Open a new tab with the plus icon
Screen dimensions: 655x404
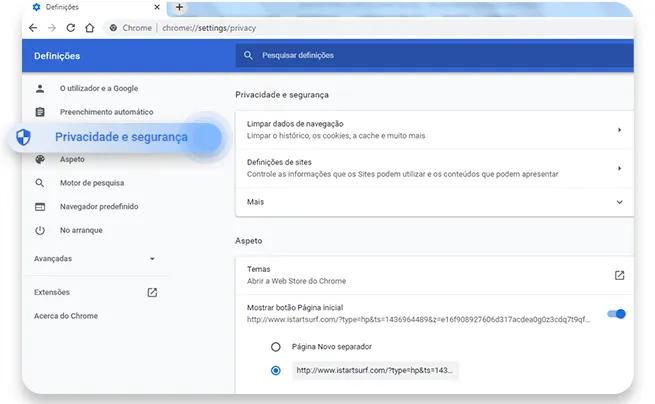179,7
